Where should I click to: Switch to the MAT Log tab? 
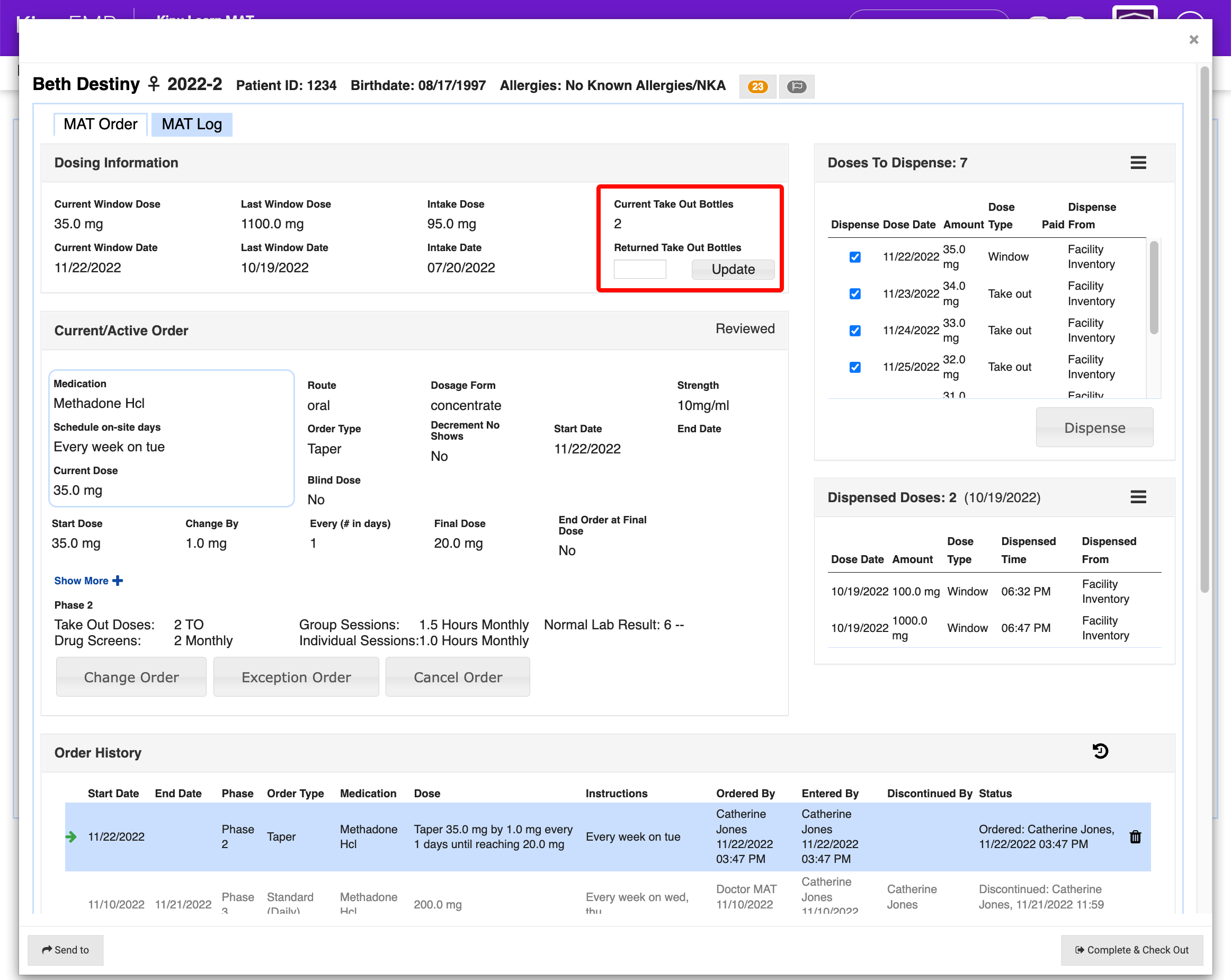click(191, 124)
